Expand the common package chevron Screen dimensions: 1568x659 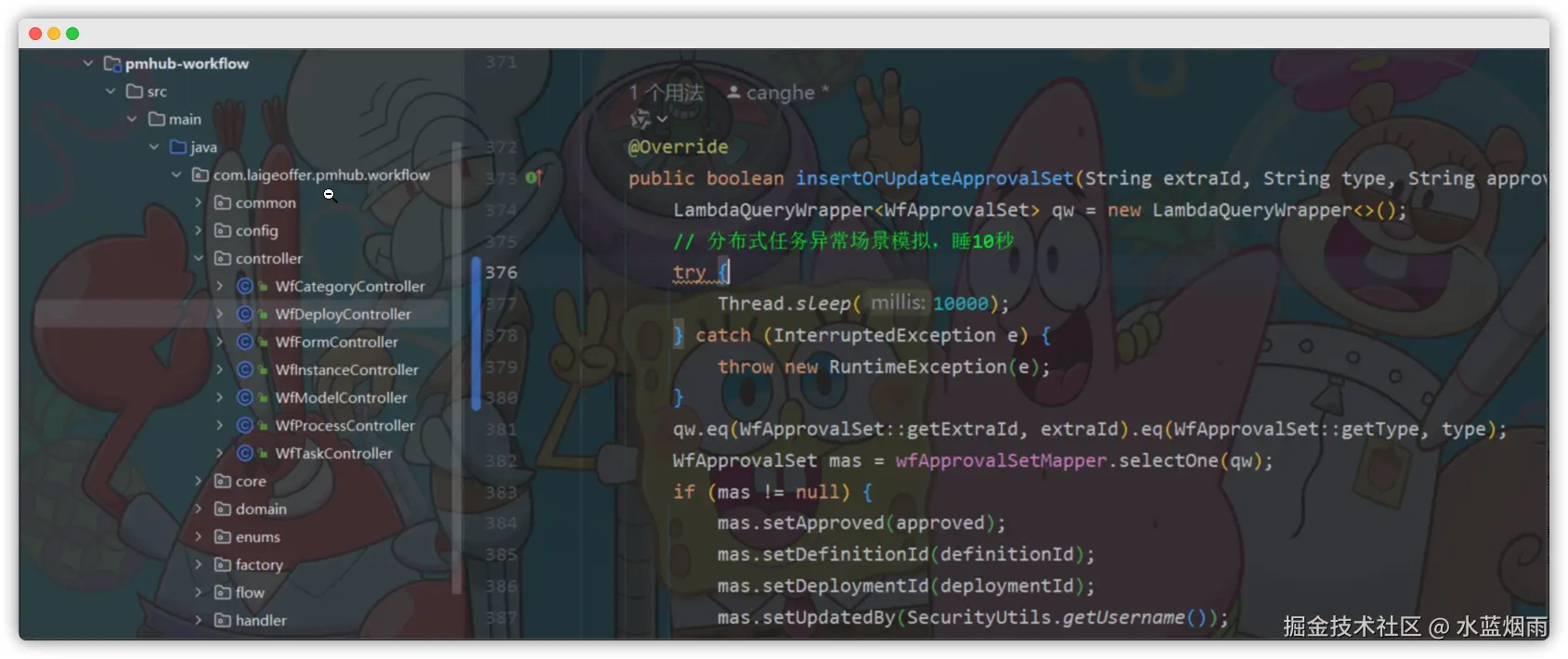tap(198, 202)
